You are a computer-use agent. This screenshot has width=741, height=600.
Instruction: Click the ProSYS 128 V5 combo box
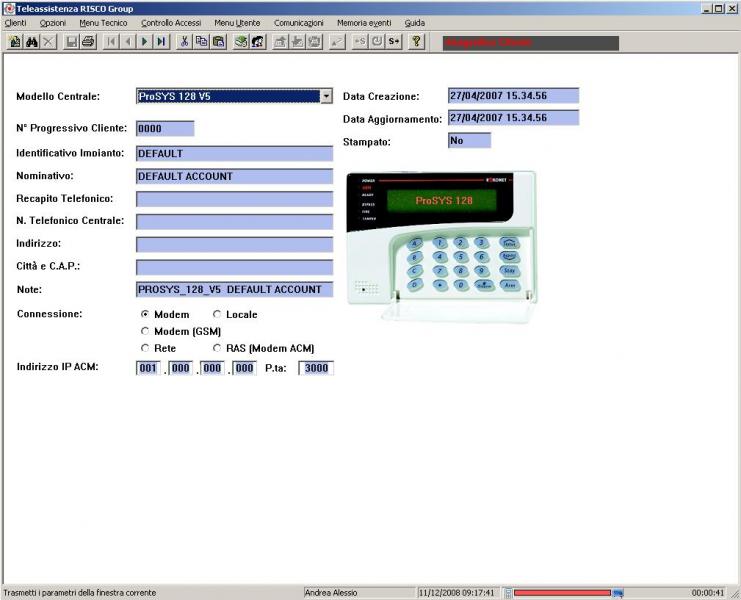click(x=234, y=96)
